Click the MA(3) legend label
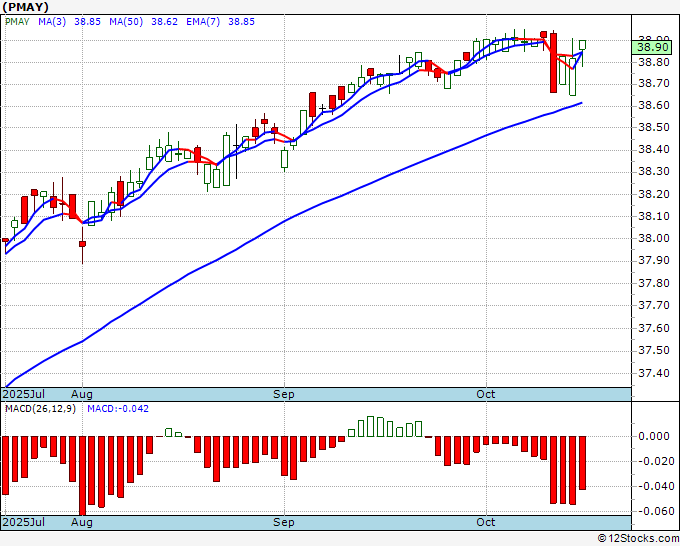Viewport: 680px width, 546px height. coord(52,22)
